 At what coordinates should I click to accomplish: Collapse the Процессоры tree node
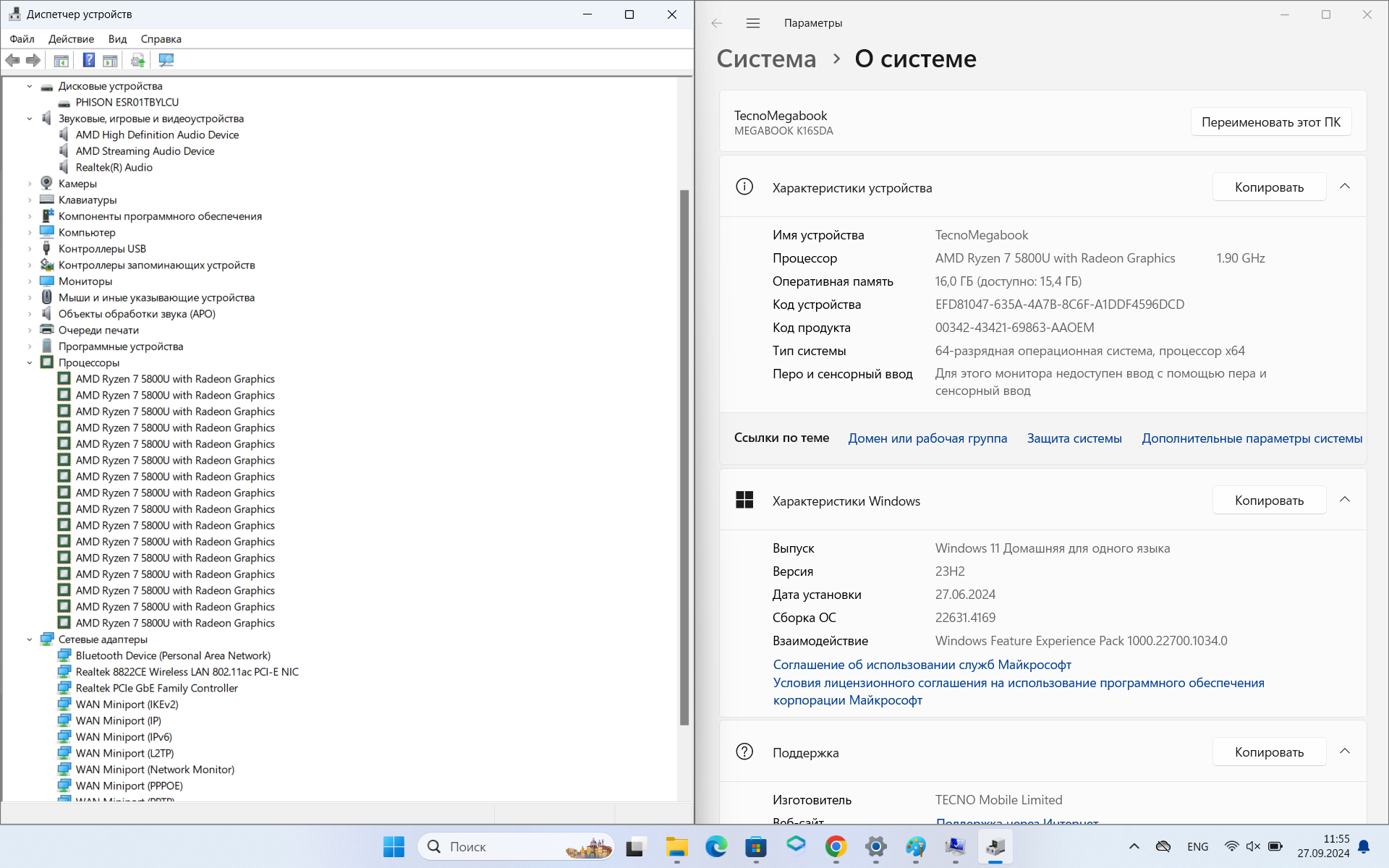click(30, 362)
